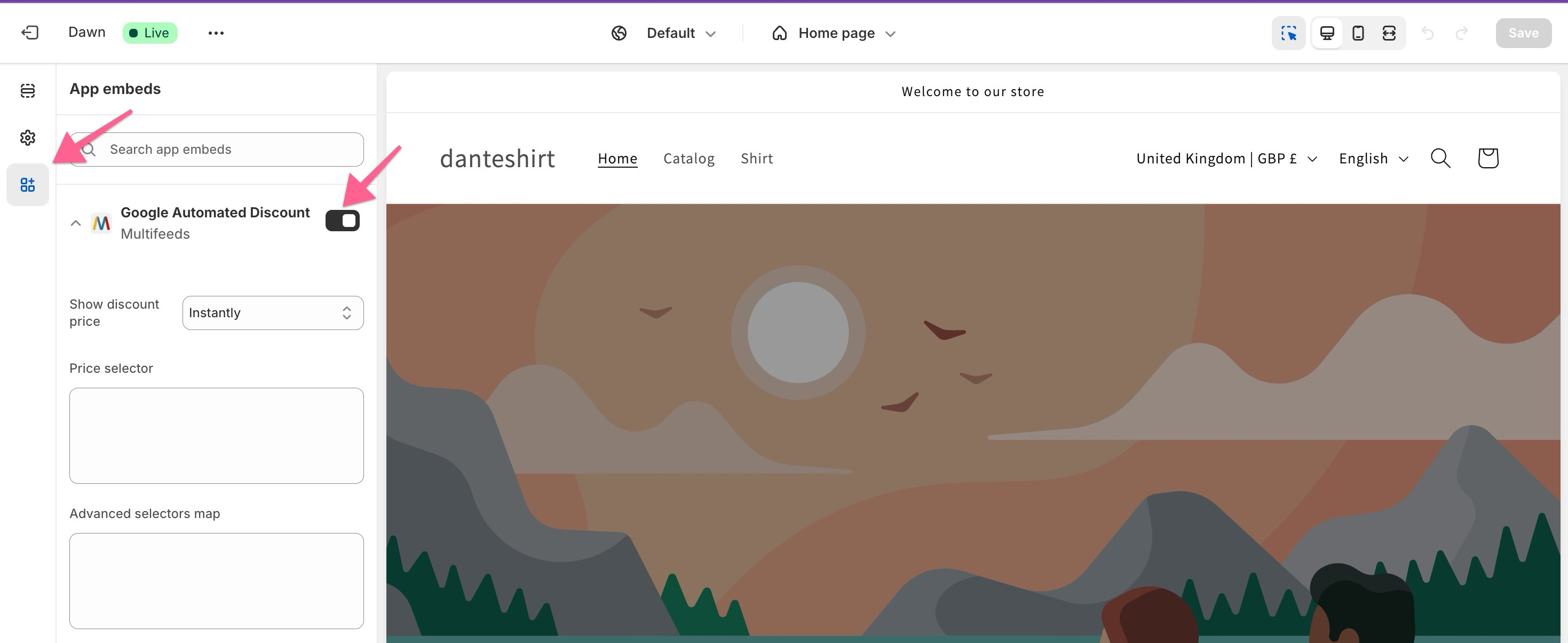Click the undo arrow
The width and height of the screenshot is (1568, 643).
tap(1428, 33)
